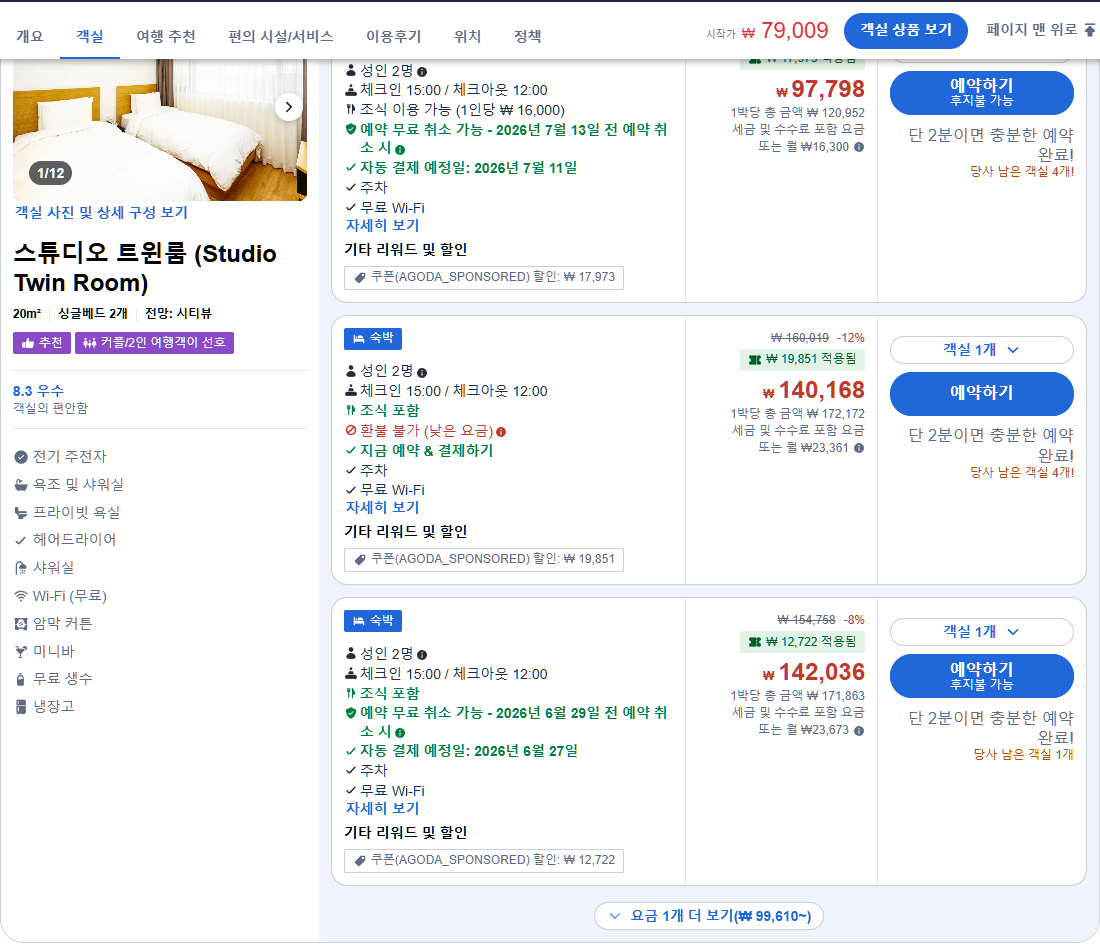Click the ₩ 12,722 적용됨 coupon badge

(x=803, y=642)
